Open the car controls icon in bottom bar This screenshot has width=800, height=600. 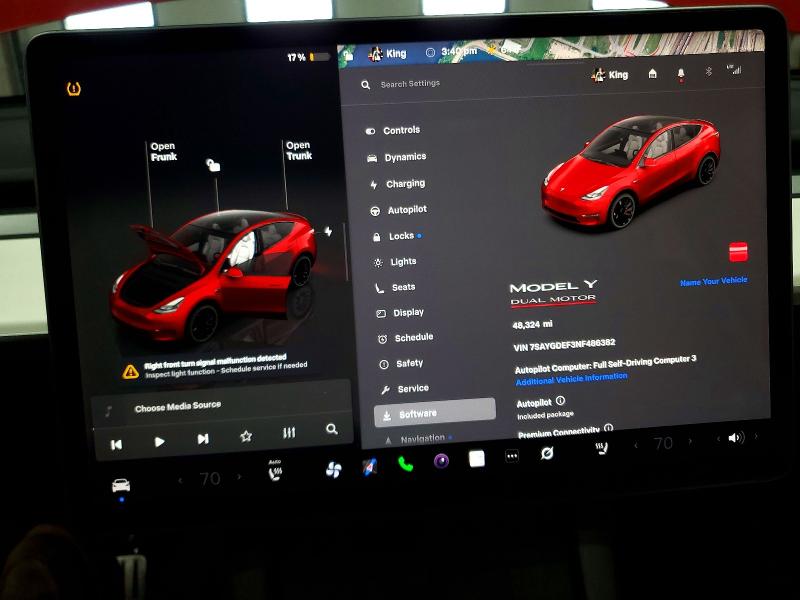pos(121,485)
